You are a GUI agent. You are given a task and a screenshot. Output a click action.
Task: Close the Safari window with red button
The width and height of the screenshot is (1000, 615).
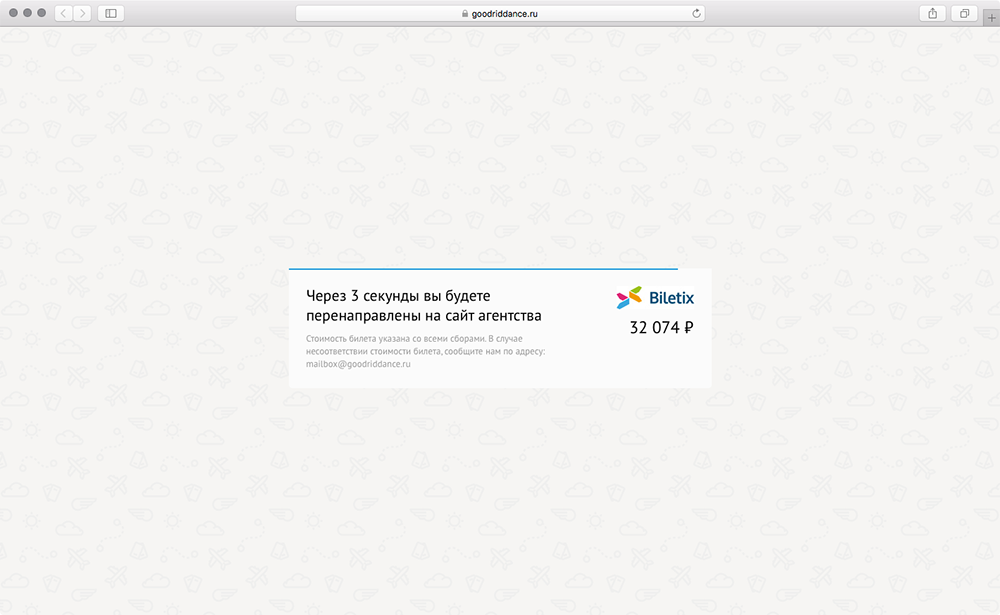click(x=12, y=13)
